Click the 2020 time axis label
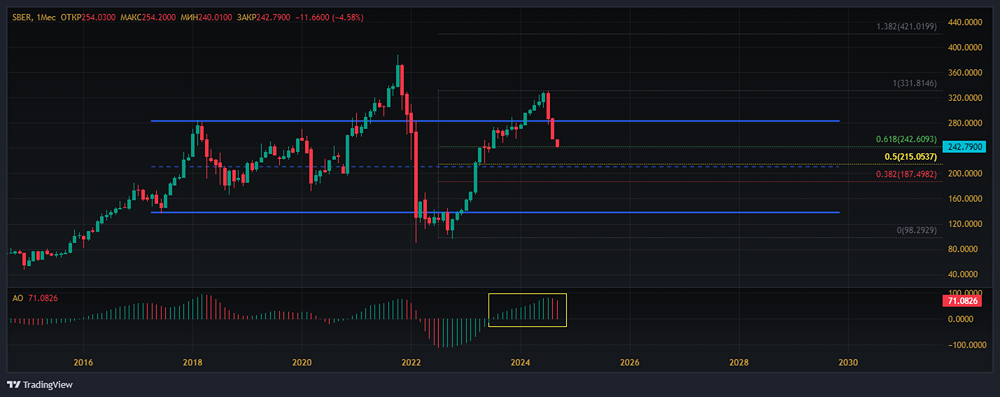This screenshot has width=1000, height=397. click(x=302, y=362)
